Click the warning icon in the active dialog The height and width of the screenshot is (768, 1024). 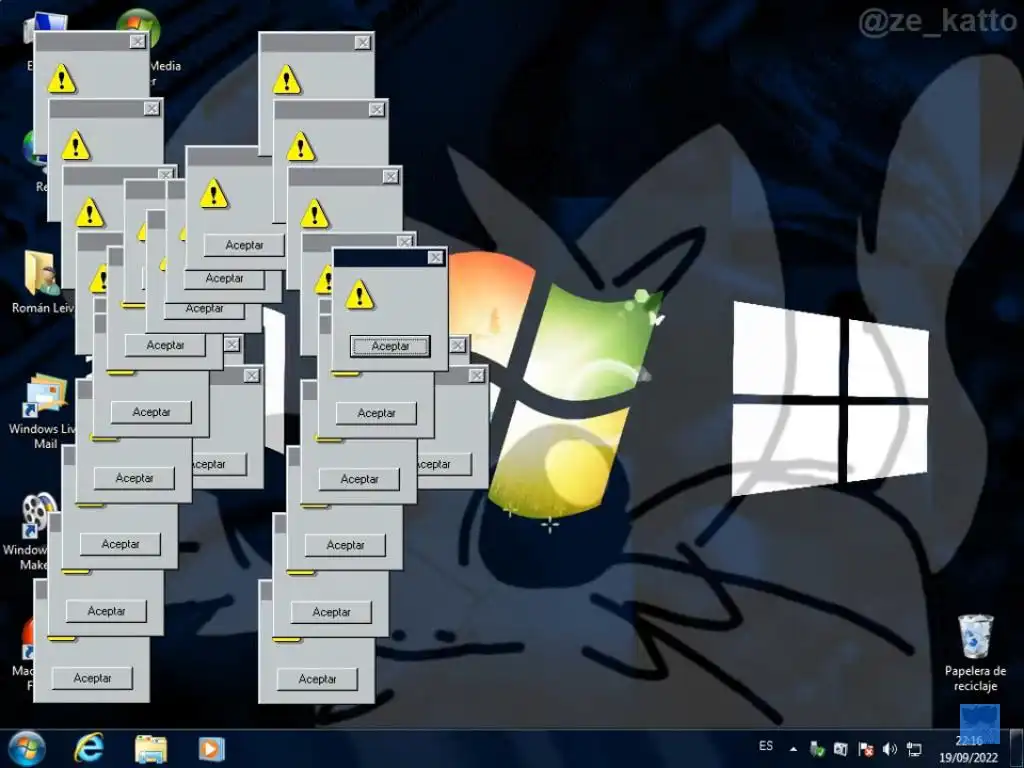point(360,295)
